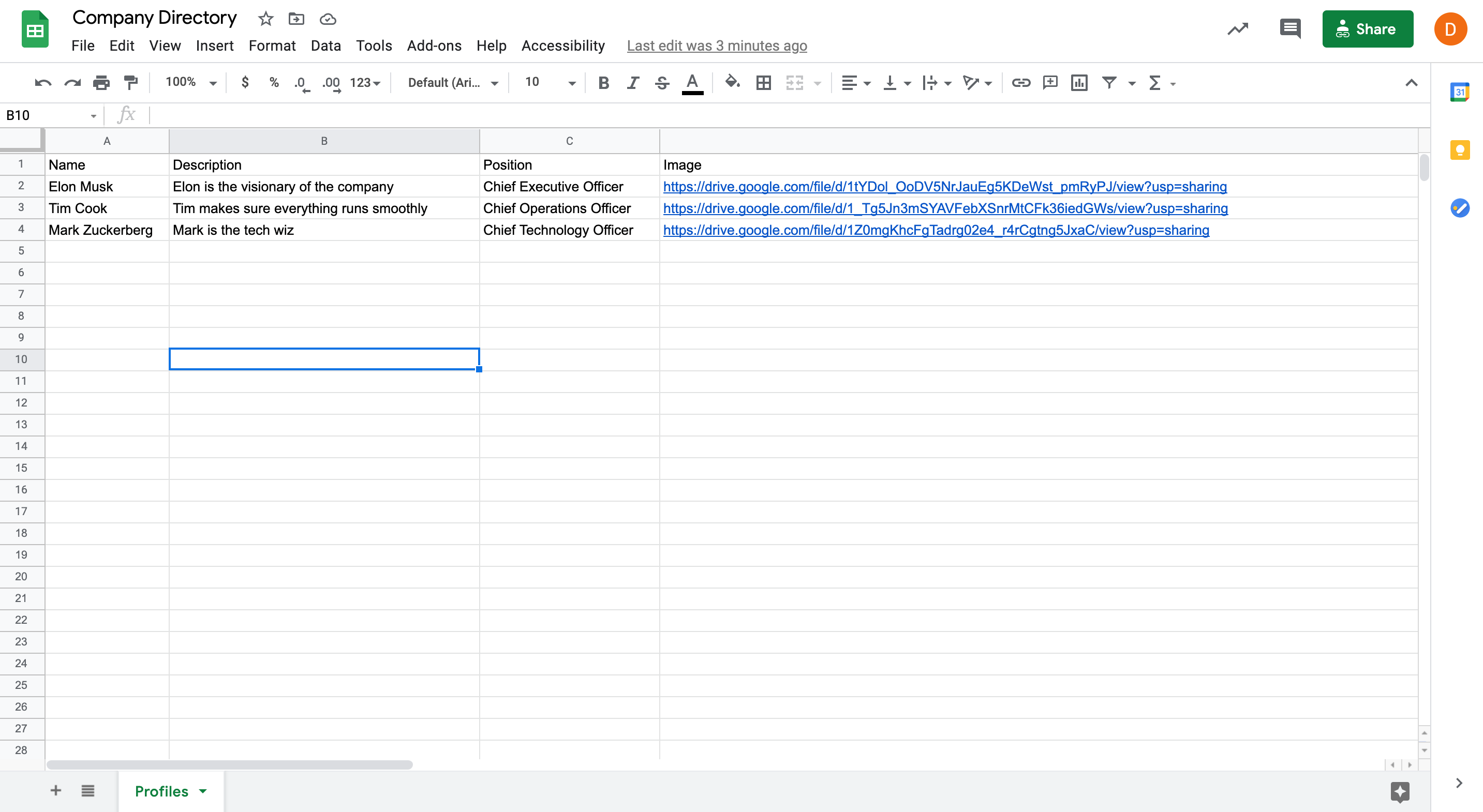Click the Insert comment icon
Viewport: 1483px width, 812px height.
(1050, 83)
